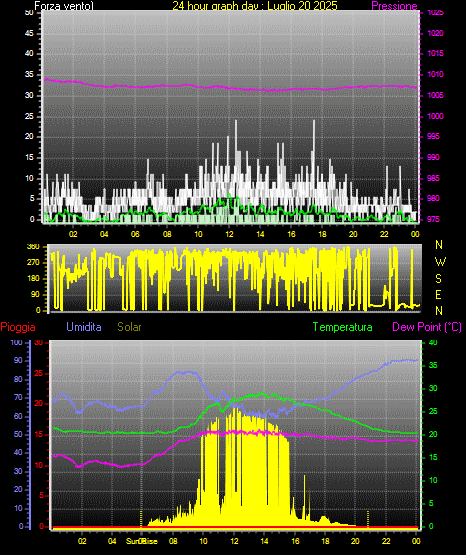The width and height of the screenshot is (466, 555).
Task: Select the red 'Pioggia' legend label
Action: 18,327
